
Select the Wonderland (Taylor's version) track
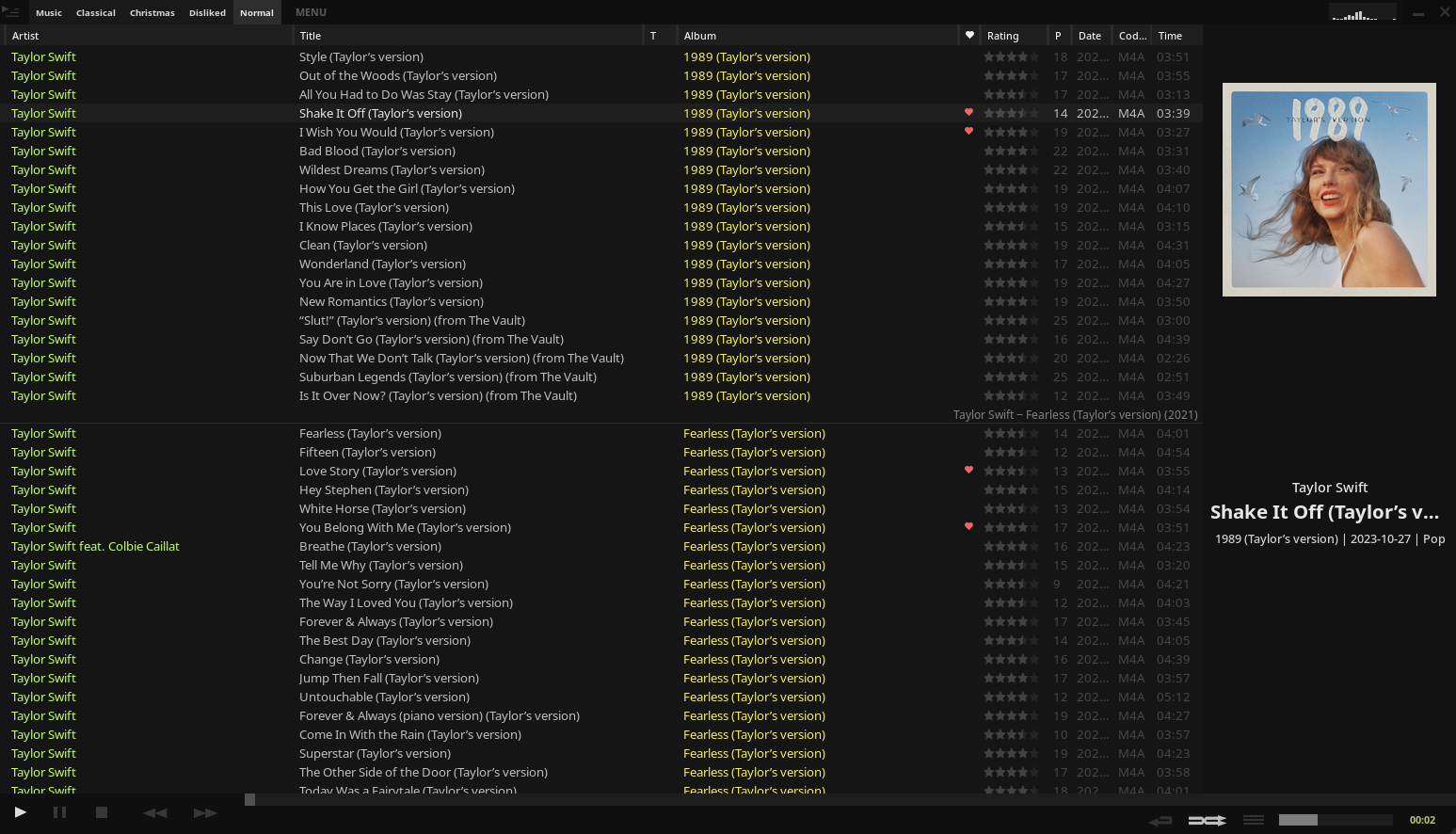[382, 264]
